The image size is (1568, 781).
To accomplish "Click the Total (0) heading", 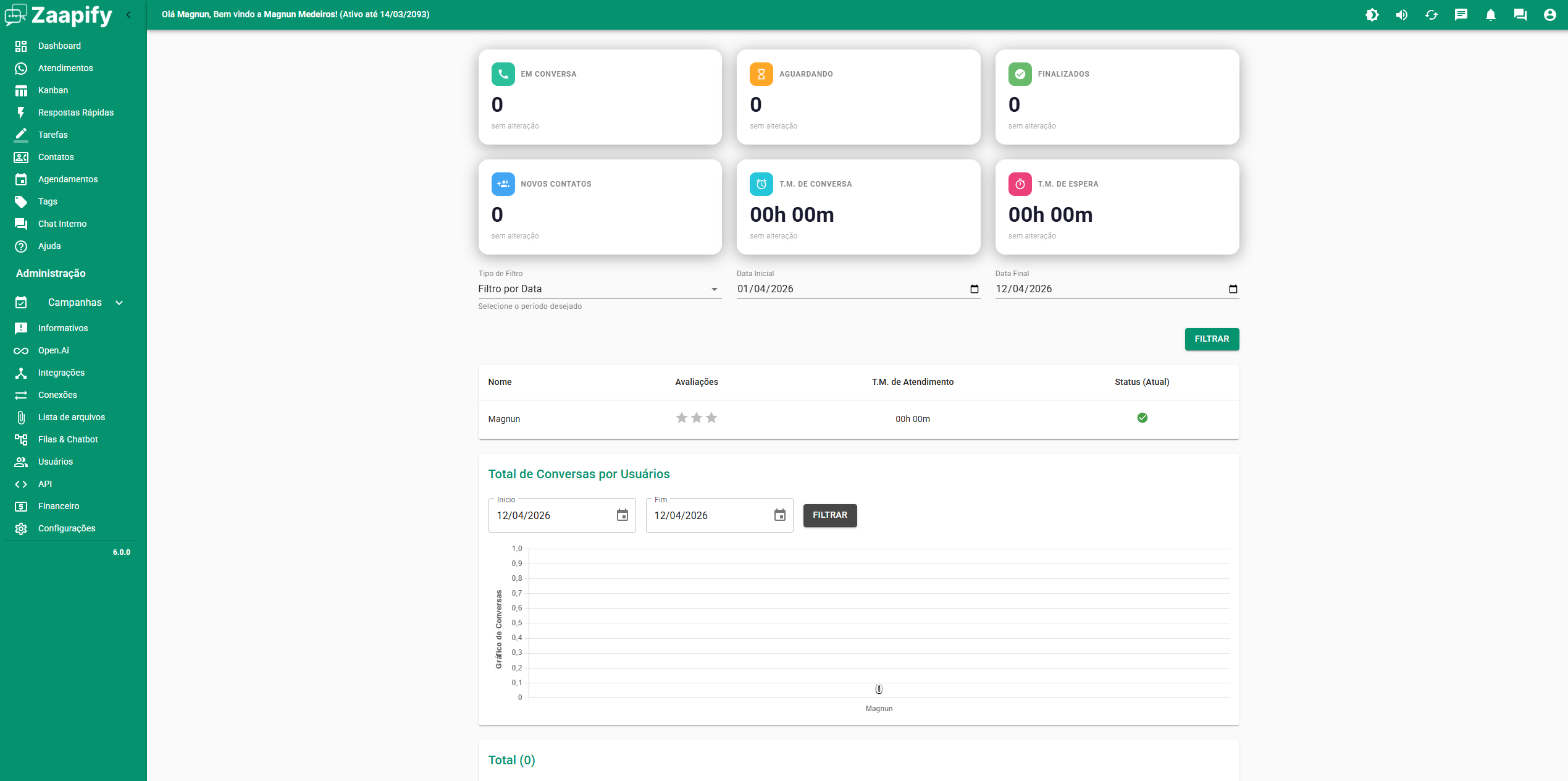I will click(511, 760).
